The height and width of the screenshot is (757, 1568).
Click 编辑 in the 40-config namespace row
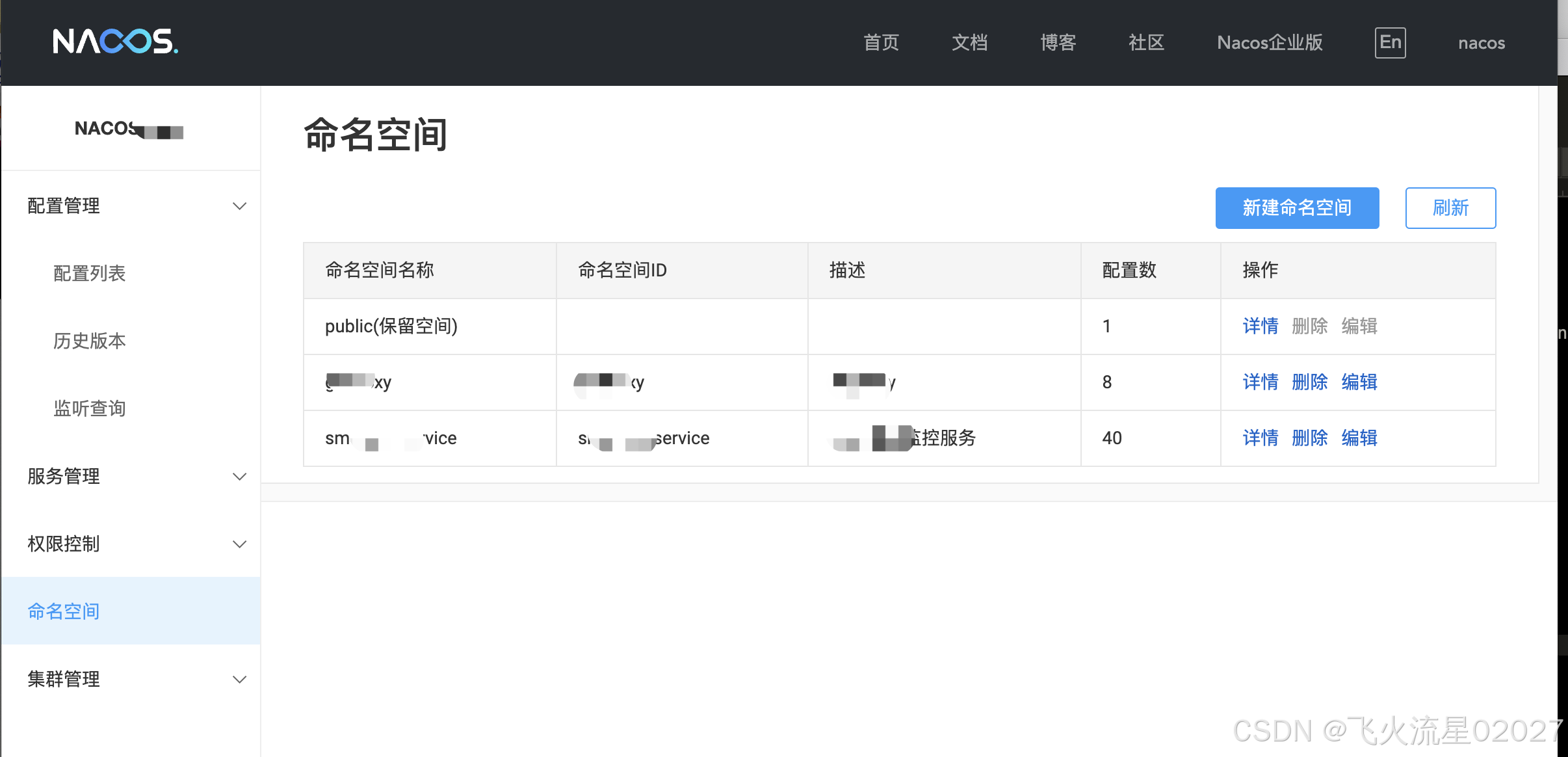click(x=1359, y=438)
